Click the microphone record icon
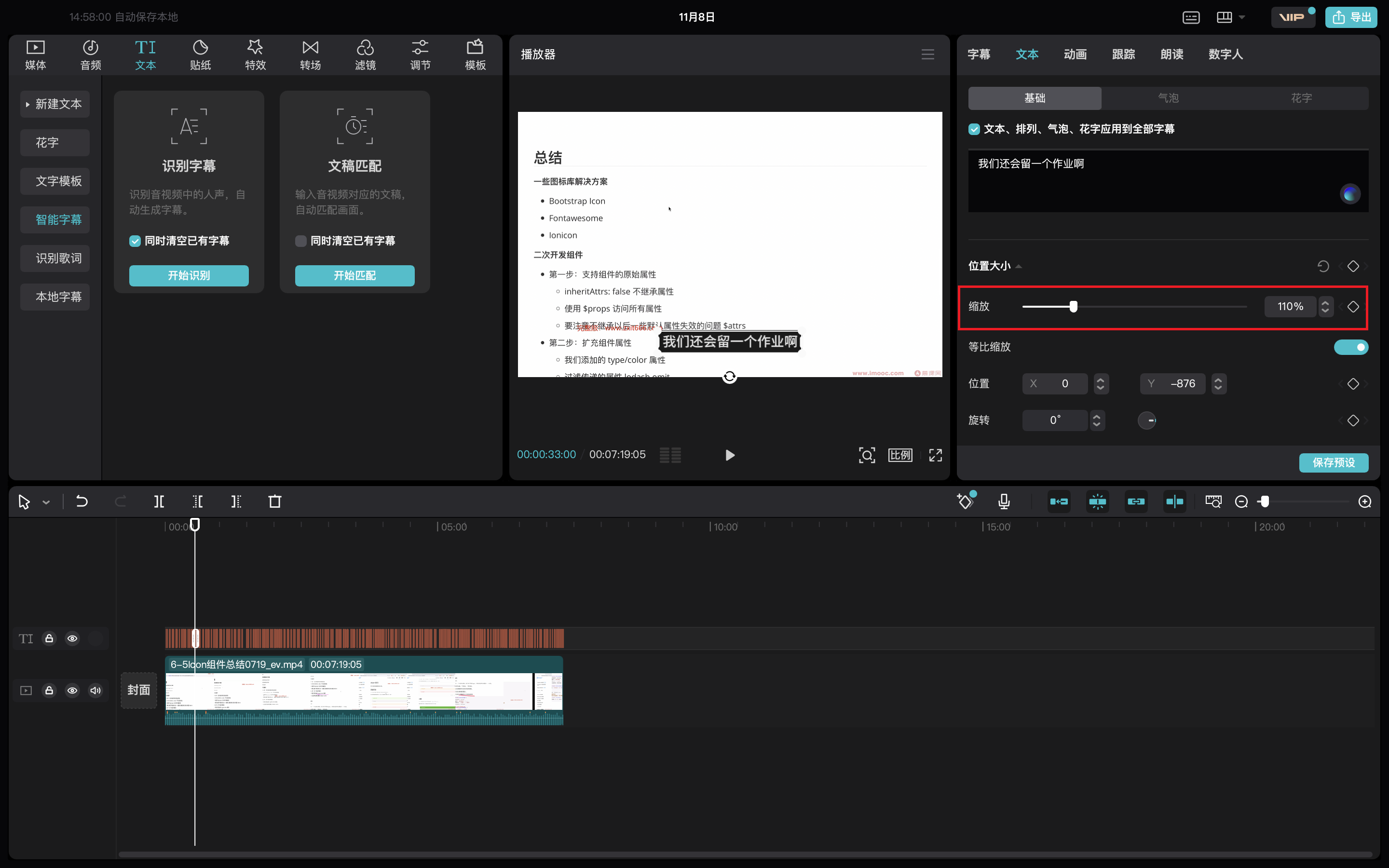Screen dimensions: 1389x868 point(1004,502)
